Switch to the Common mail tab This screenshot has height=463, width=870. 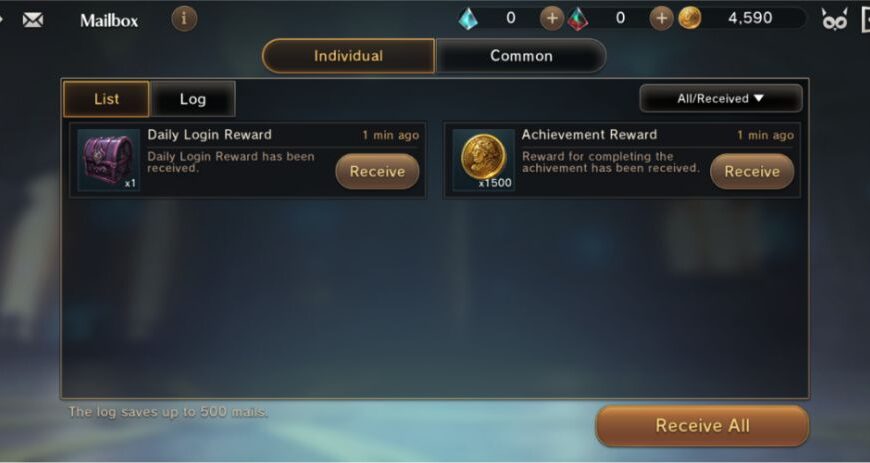pos(521,56)
